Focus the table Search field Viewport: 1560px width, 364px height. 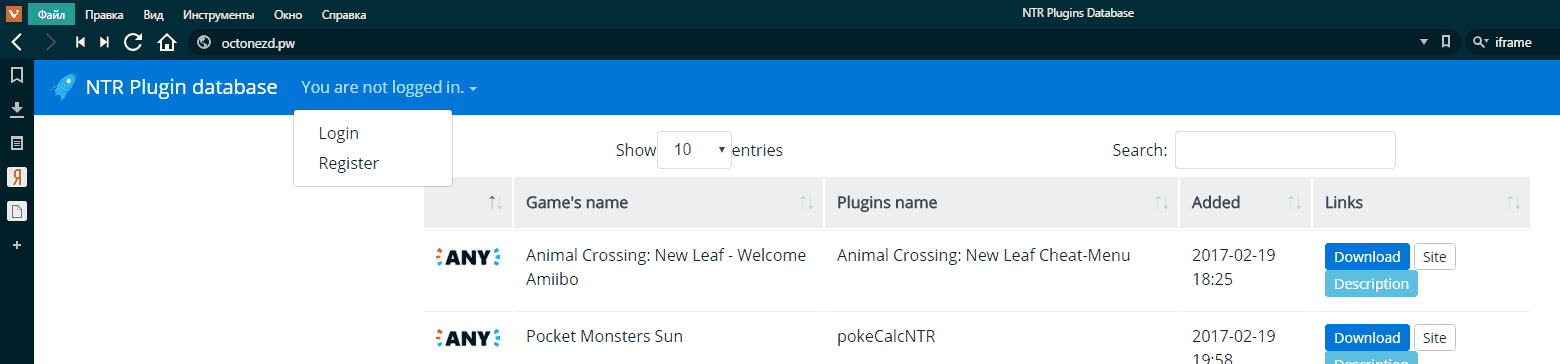1285,150
